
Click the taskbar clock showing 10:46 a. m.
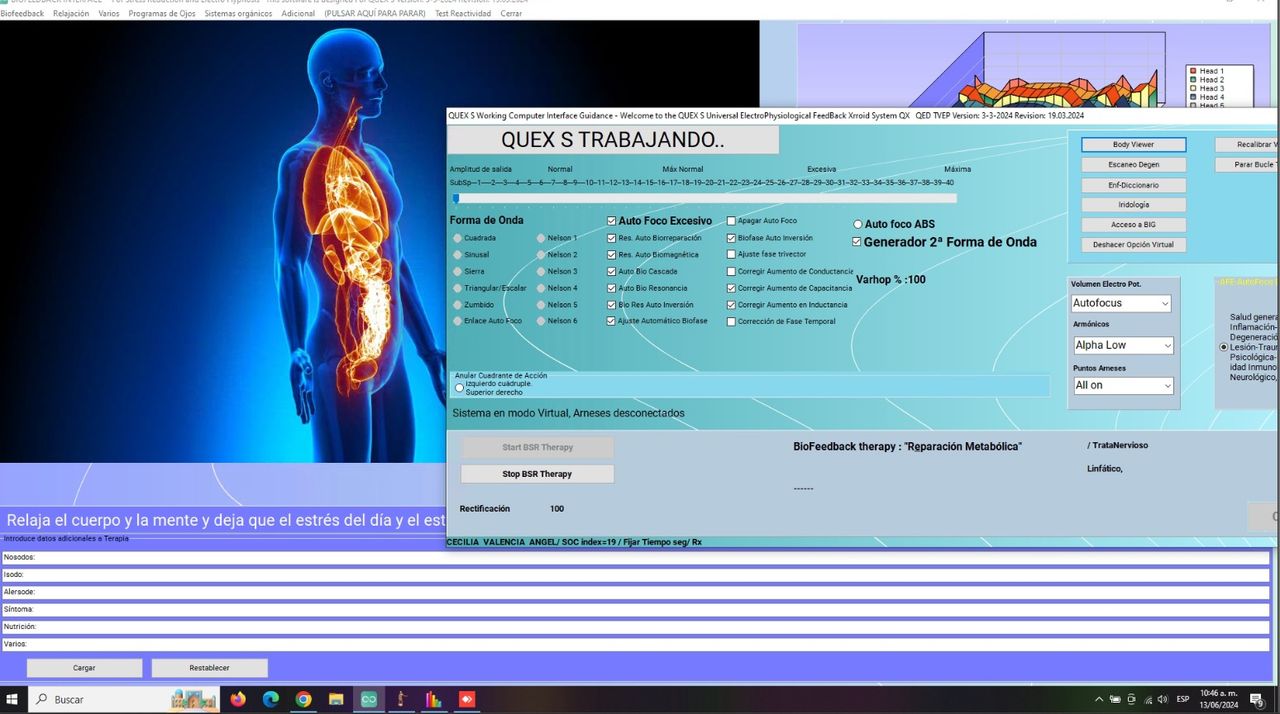[1219, 699]
